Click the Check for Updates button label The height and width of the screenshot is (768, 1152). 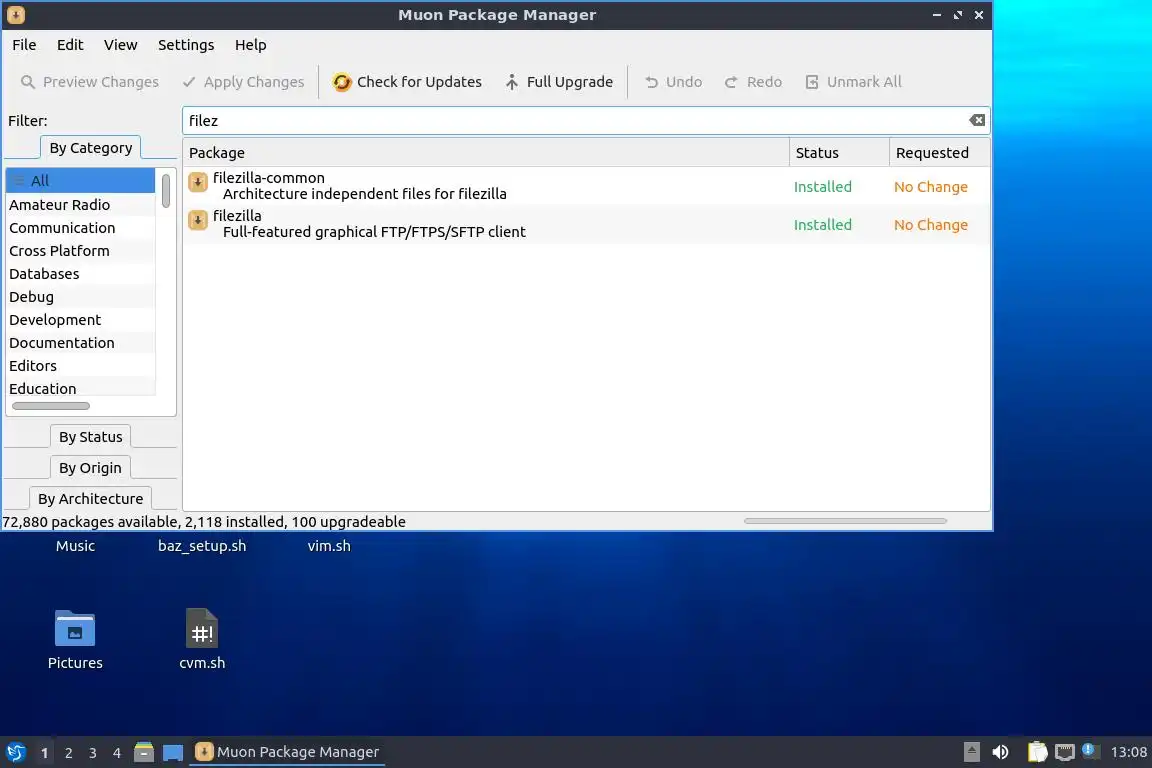click(x=419, y=82)
